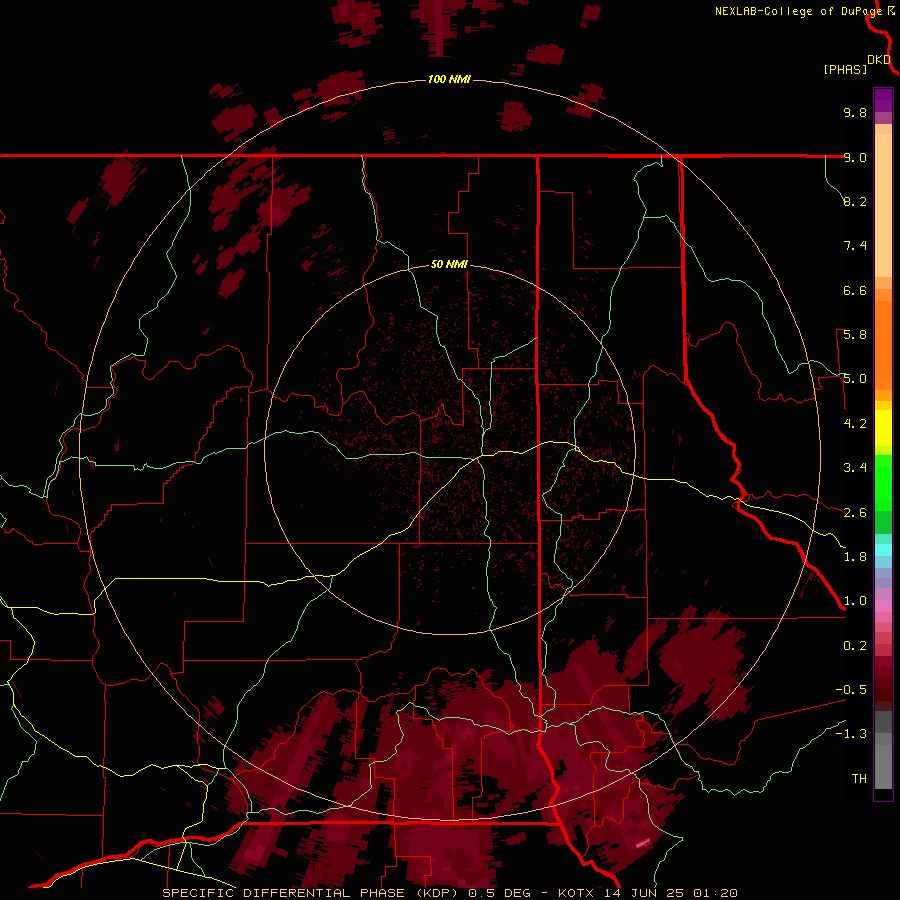Image resolution: width=900 pixels, height=900 pixels.
Task: Click the 50 NMI range ring label
Action: (449, 264)
